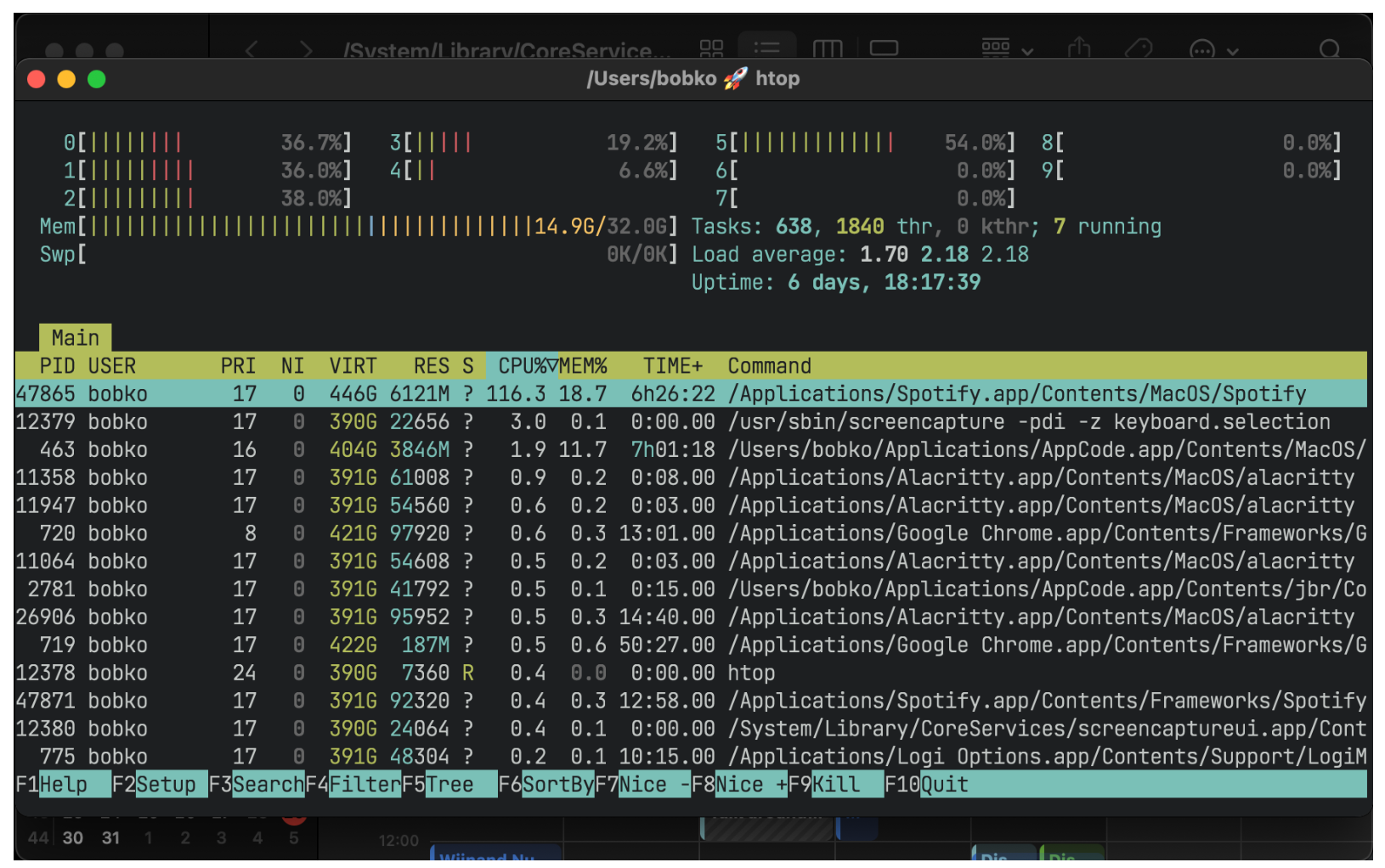Select alacritty process row PID 11947

pyautogui.click(x=691, y=505)
